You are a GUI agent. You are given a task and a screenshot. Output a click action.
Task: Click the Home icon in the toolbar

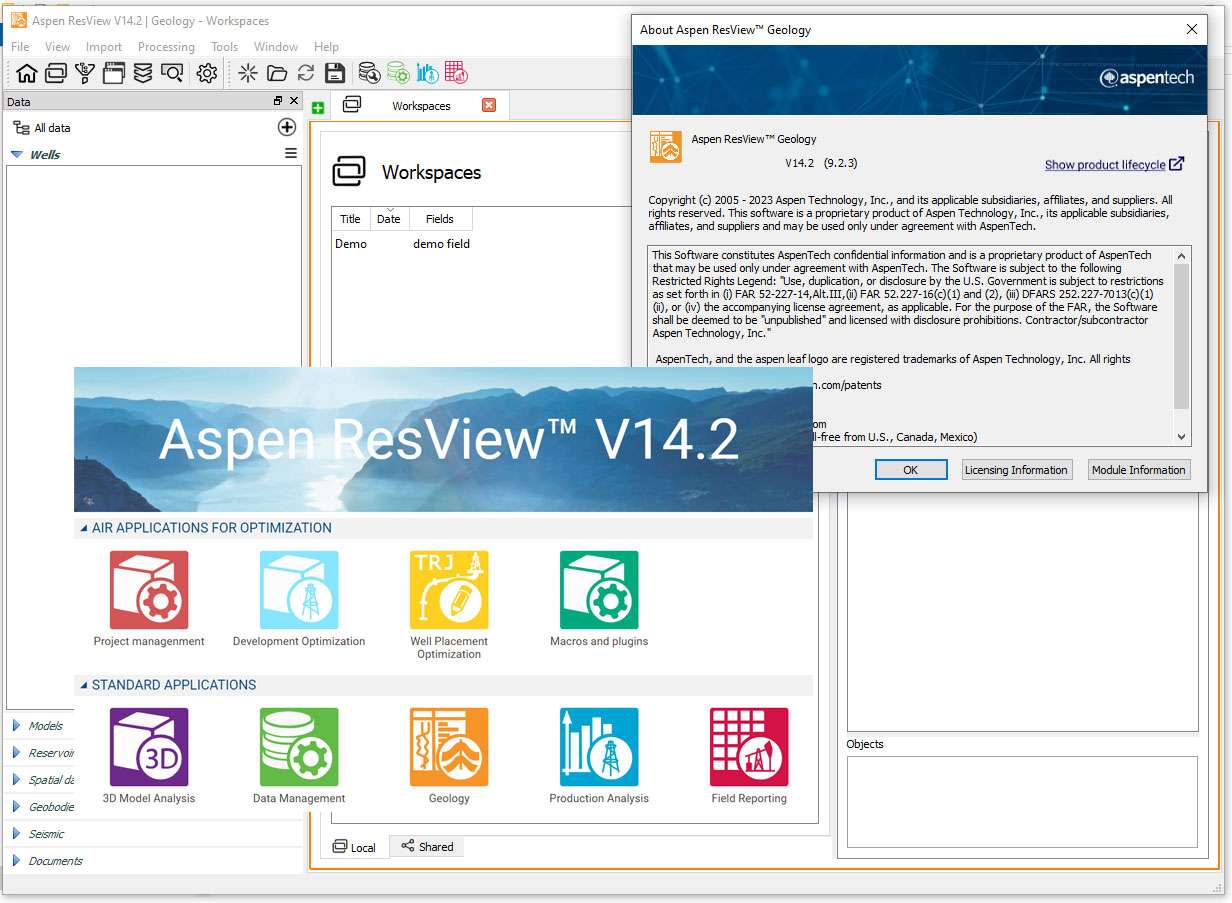[x=27, y=73]
